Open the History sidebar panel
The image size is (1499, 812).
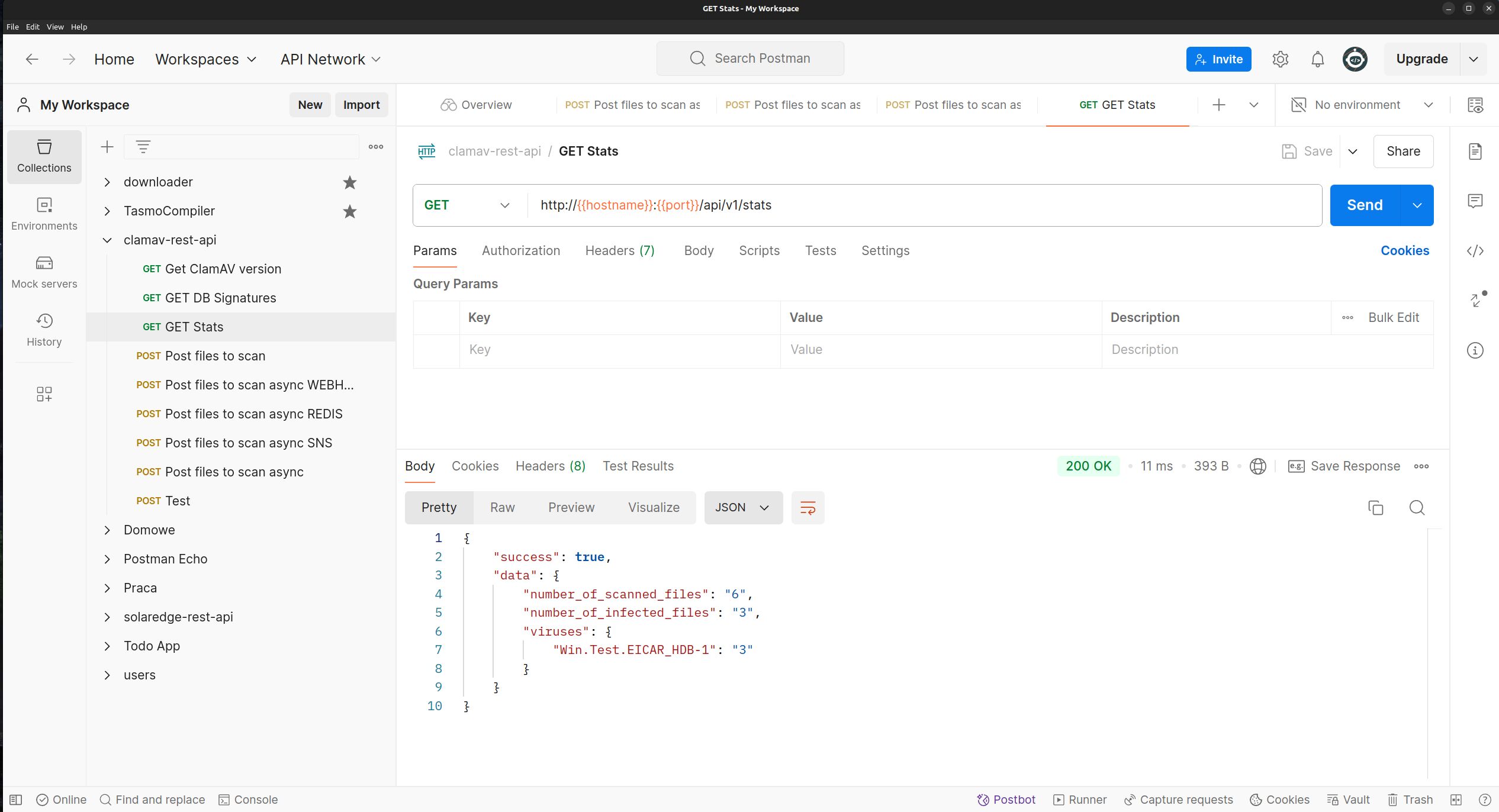tap(44, 331)
